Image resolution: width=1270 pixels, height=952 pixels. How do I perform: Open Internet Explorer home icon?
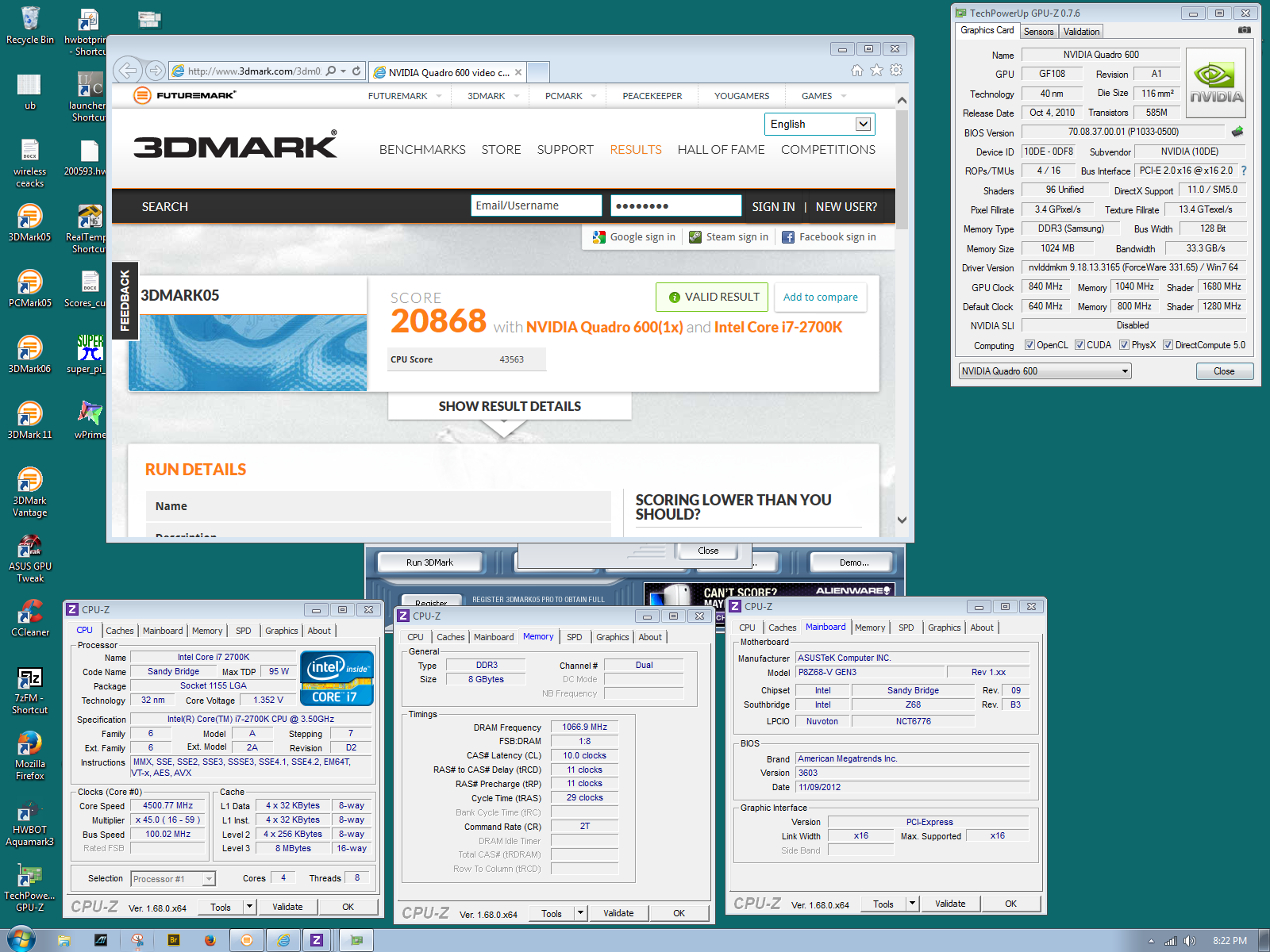point(857,70)
